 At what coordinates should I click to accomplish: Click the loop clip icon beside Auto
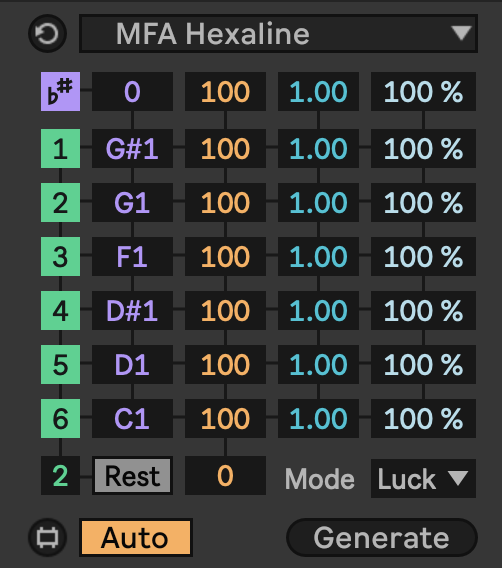coord(47,538)
